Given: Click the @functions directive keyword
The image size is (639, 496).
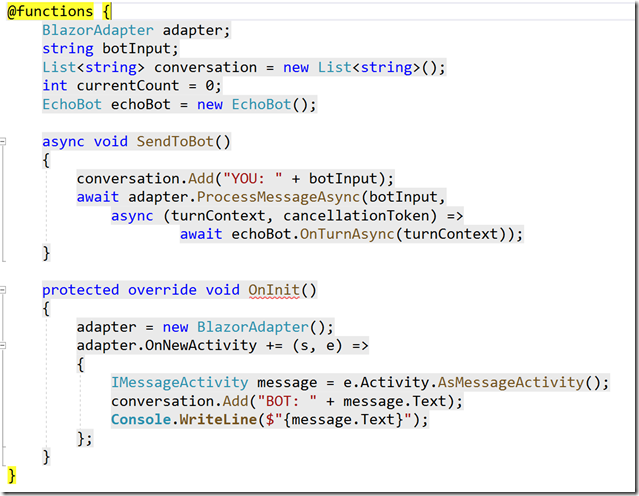Looking at the screenshot, I should point(47,11).
